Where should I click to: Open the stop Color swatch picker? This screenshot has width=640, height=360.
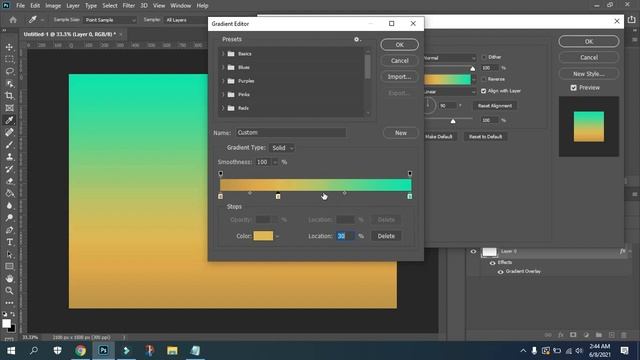click(263, 236)
